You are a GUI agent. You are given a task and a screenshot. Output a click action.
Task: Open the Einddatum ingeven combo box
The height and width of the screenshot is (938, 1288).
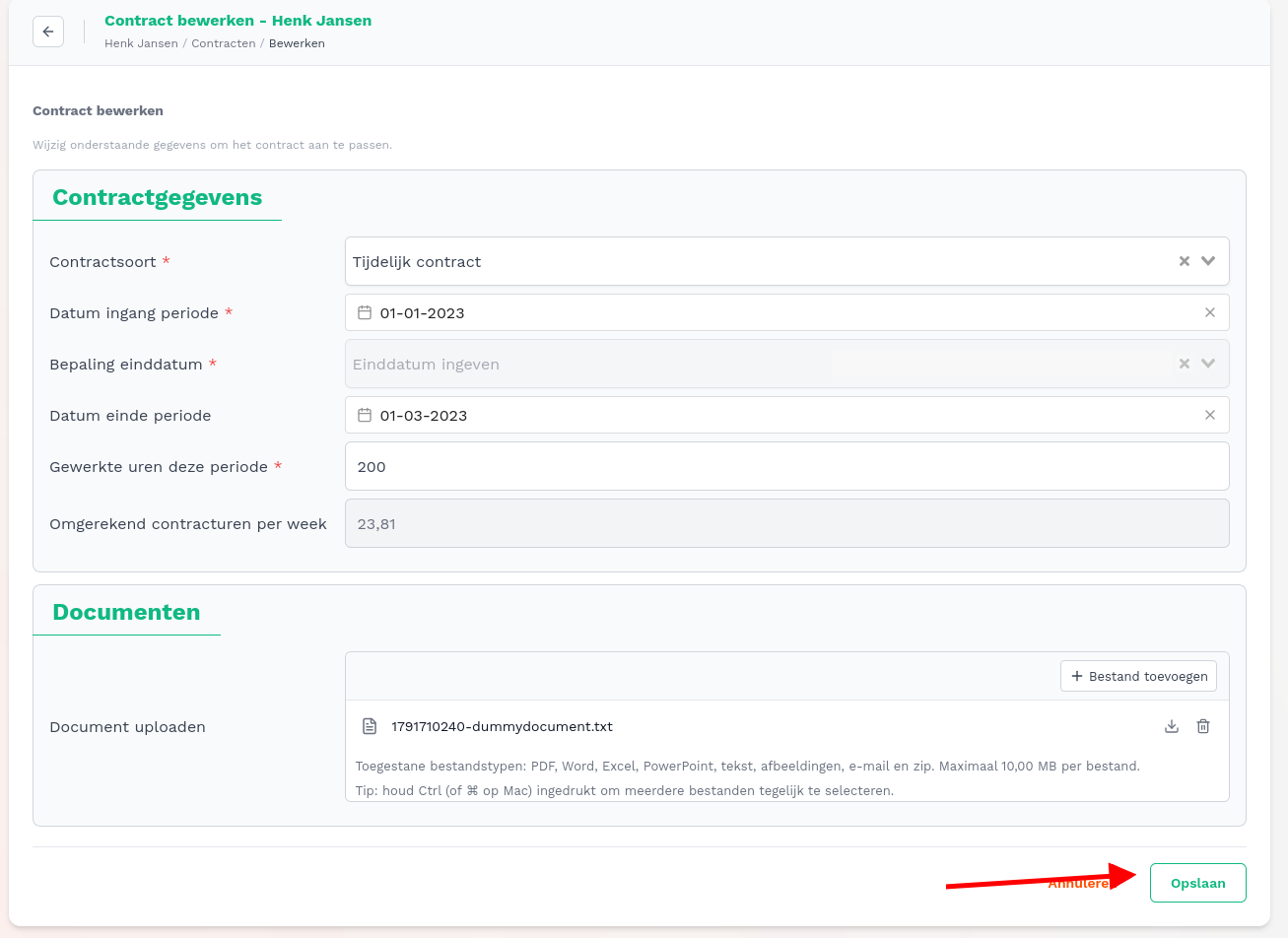click(786, 364)
